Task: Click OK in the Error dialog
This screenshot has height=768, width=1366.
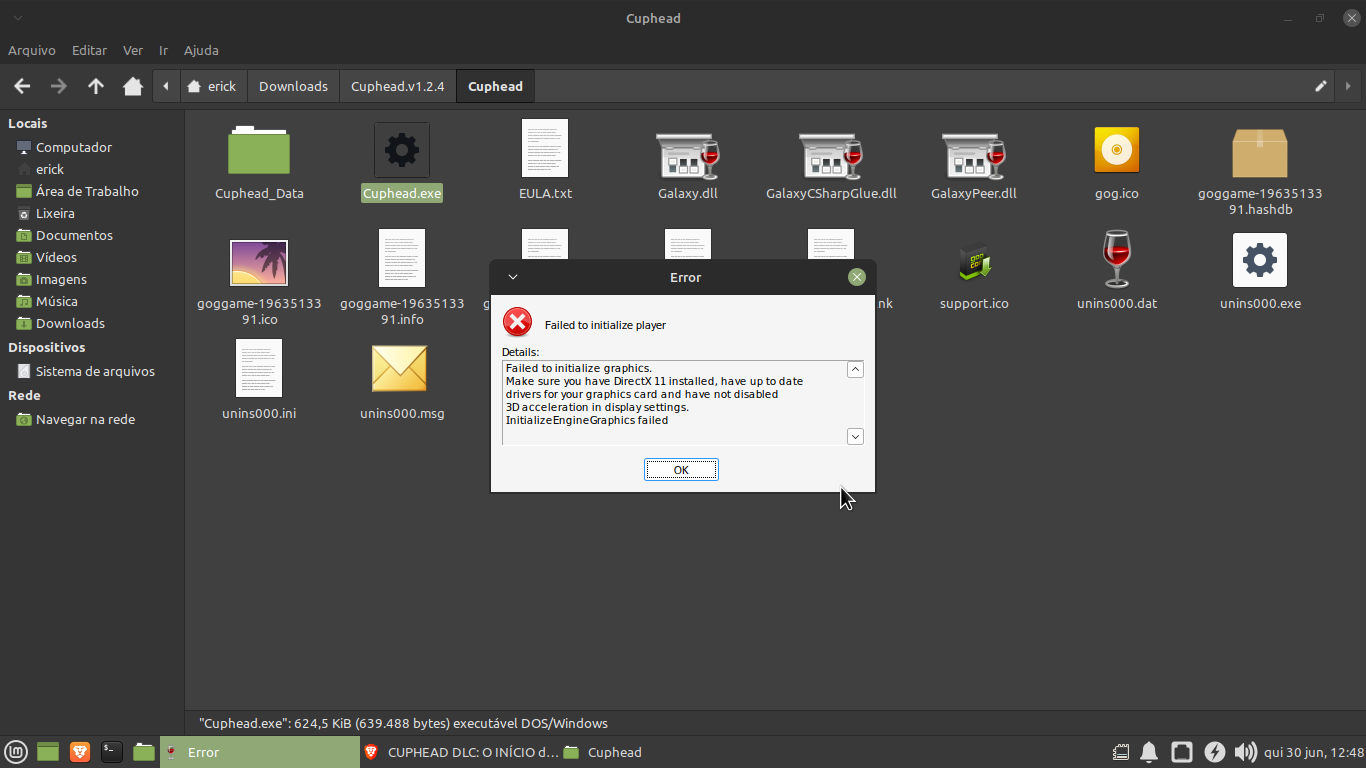Action: 681,470
